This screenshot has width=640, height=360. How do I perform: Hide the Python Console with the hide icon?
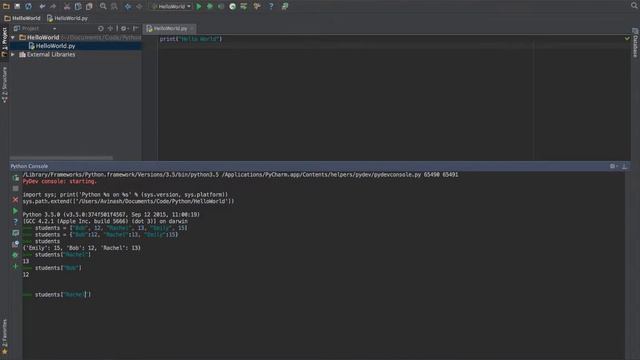[624, 166]
